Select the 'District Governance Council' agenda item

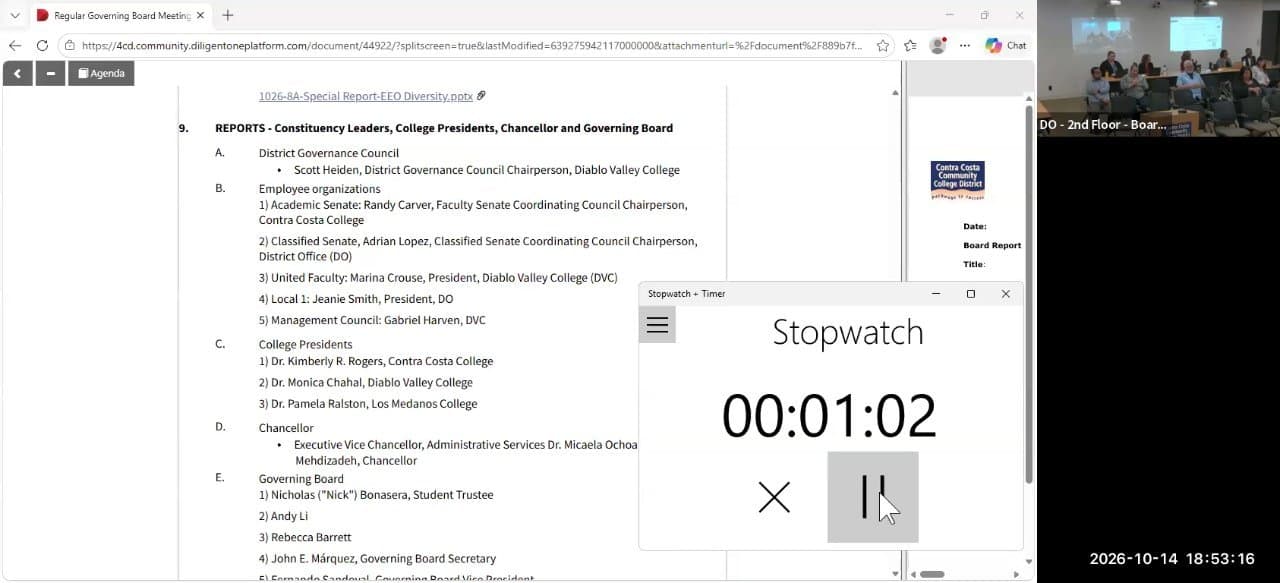[328, 153]
